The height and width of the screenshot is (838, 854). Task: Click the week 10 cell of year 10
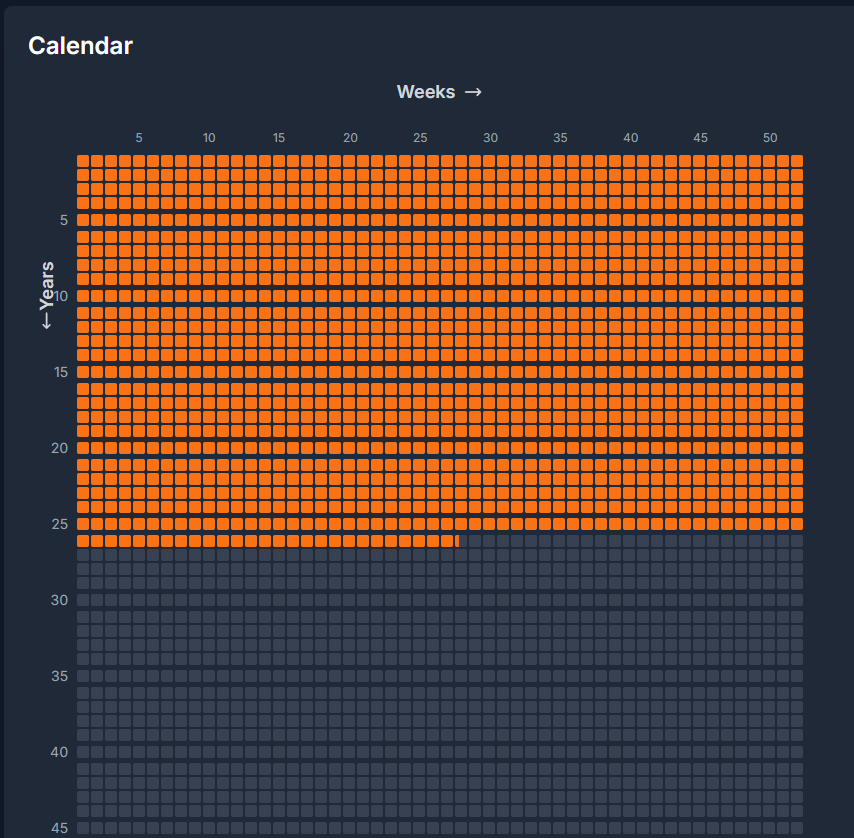[209, 296]
